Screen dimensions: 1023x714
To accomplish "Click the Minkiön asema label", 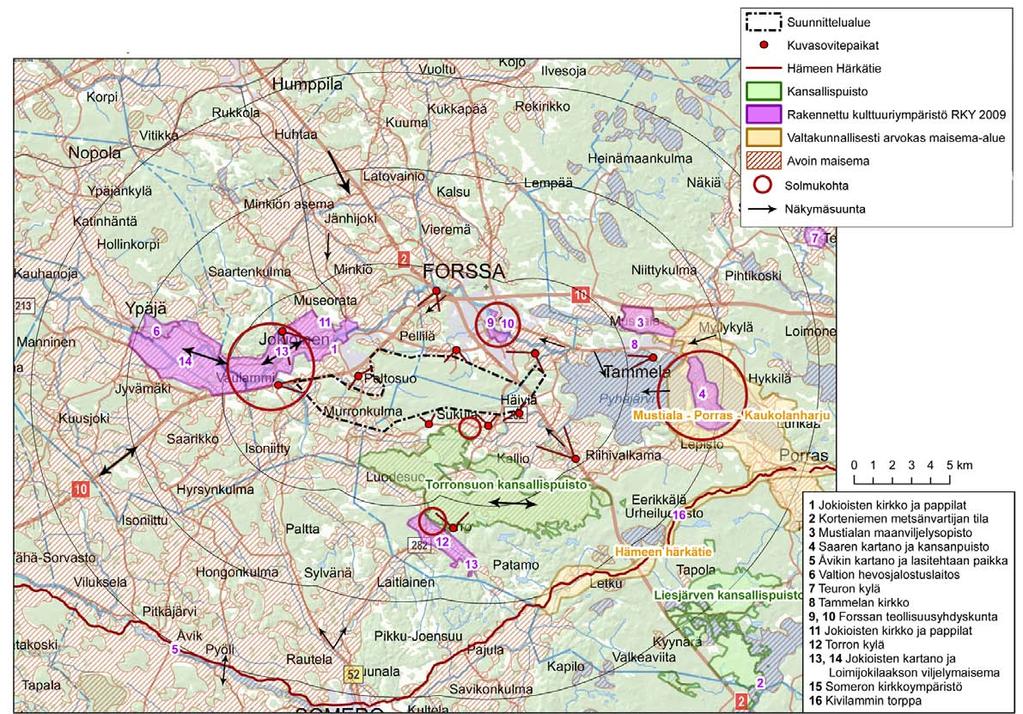I will point(288,204).
